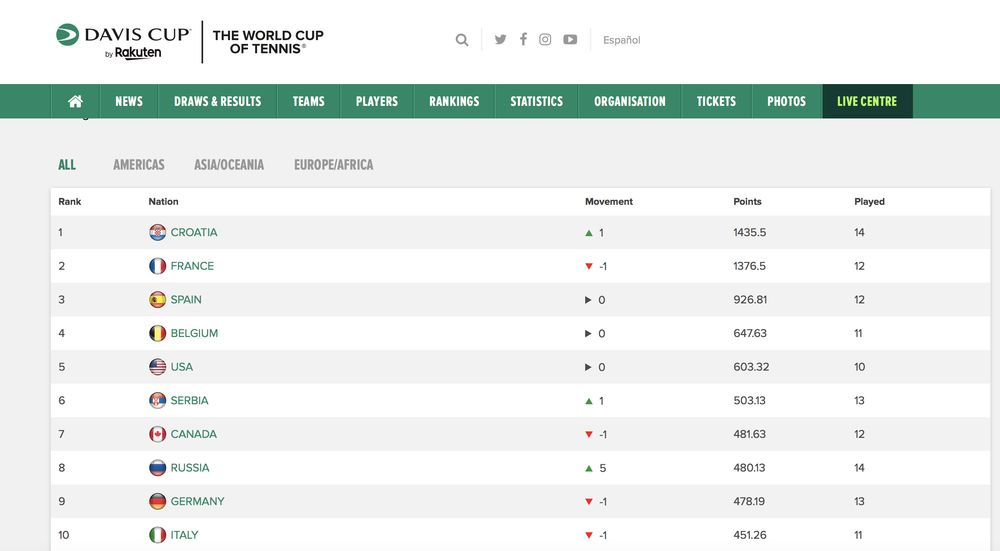Open the Instagram social icon
The image size is (1000, 551).
pos(545,40)
